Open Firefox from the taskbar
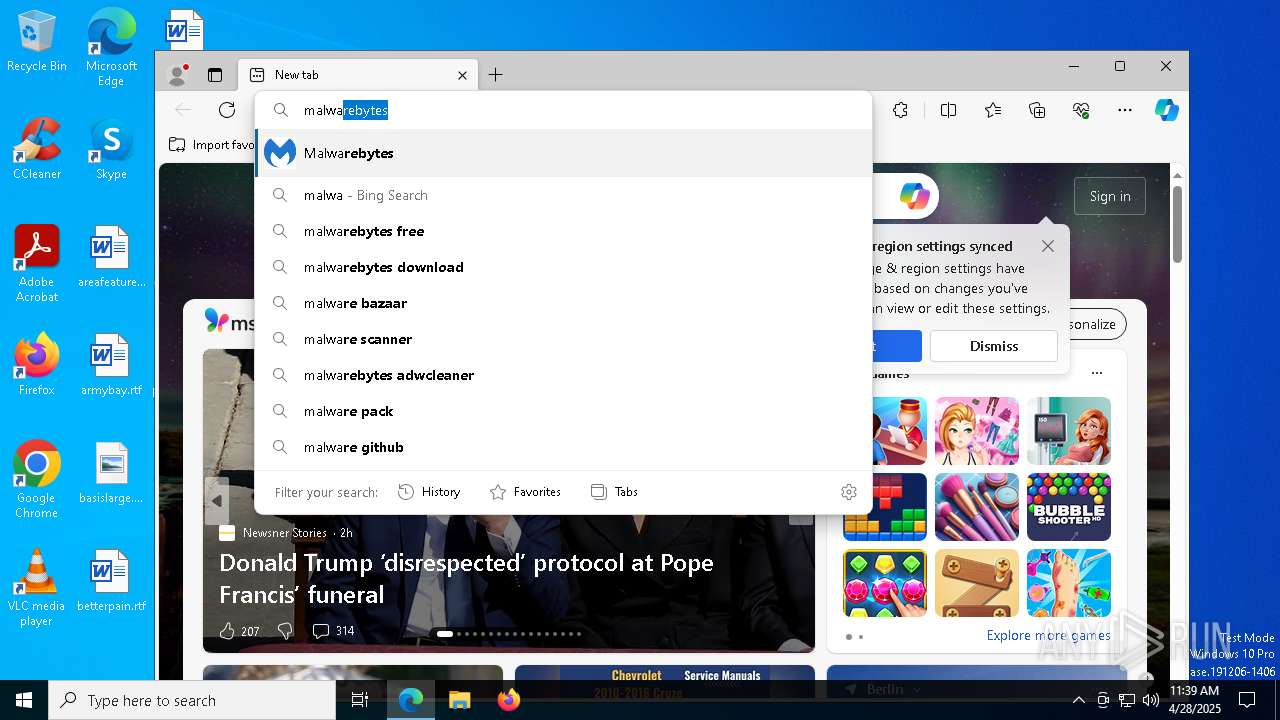1280x720 pixels. [x=508, y=700]
